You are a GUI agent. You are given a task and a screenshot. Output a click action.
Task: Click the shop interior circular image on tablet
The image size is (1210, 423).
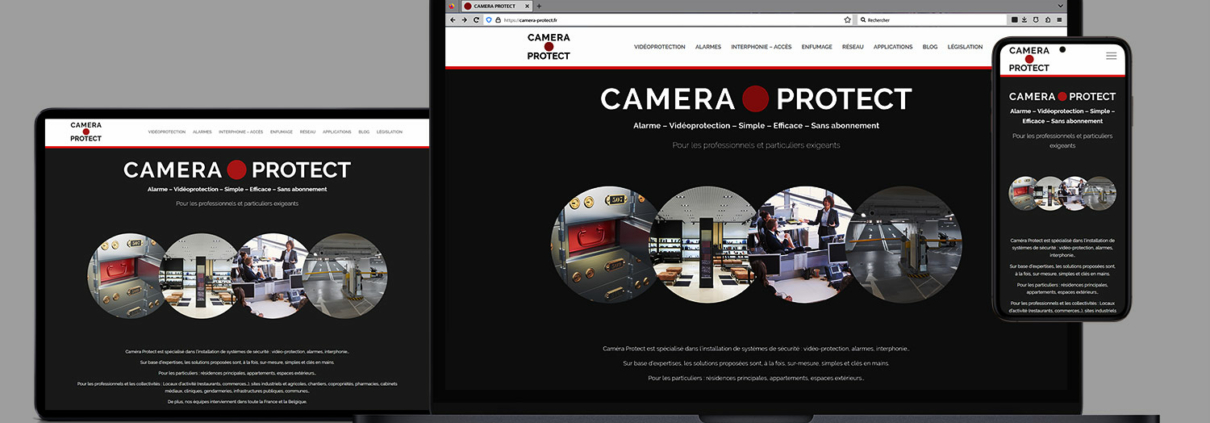point(201,276)
